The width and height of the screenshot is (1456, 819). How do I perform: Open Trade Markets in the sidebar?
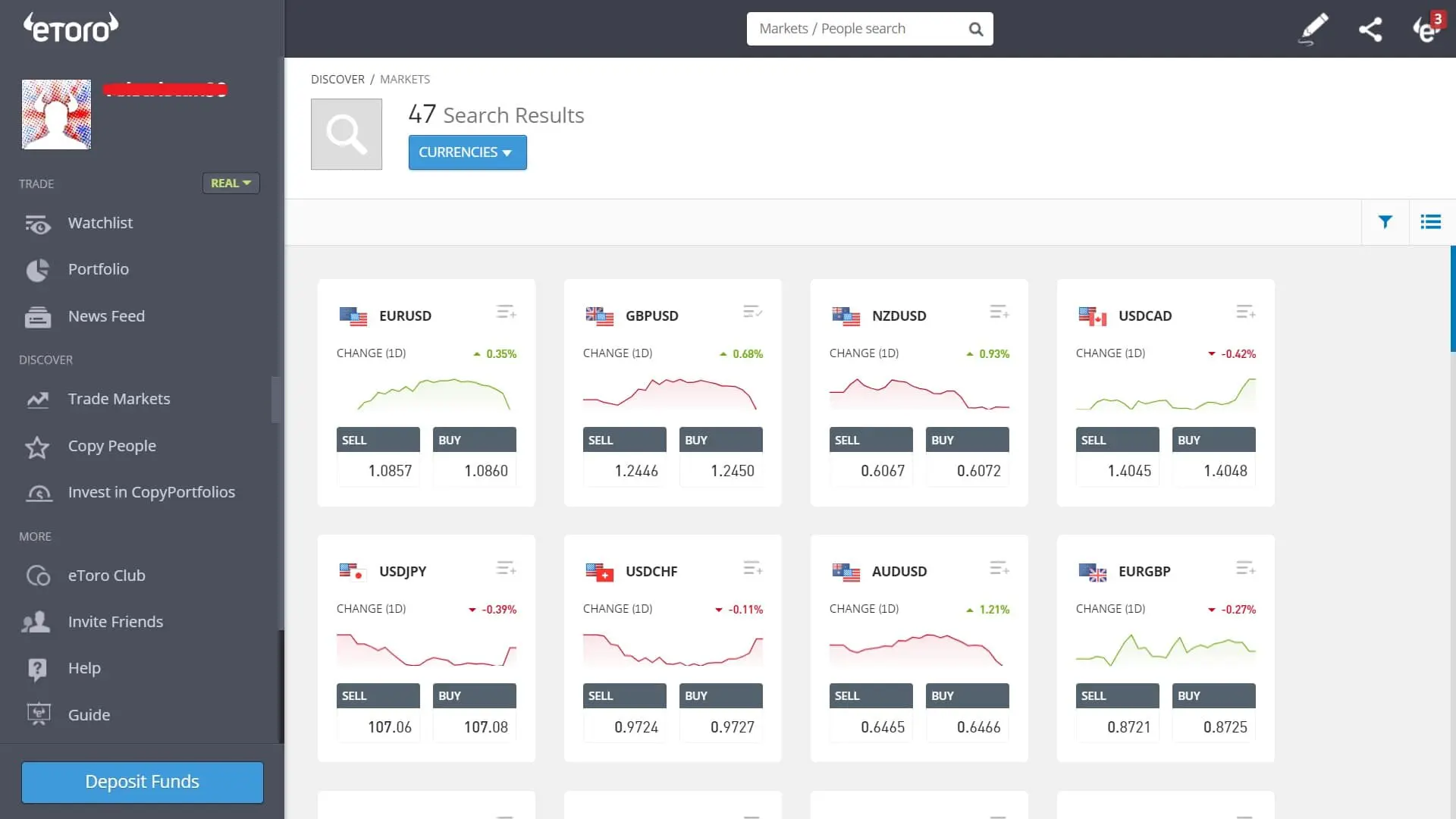pyautogui.click(x=118, y=399)
